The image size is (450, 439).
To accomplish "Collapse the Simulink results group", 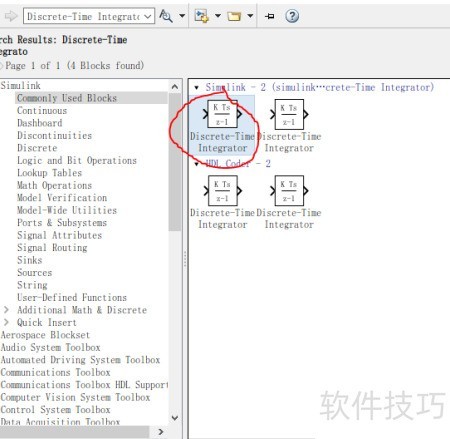I will coord(196,88).
